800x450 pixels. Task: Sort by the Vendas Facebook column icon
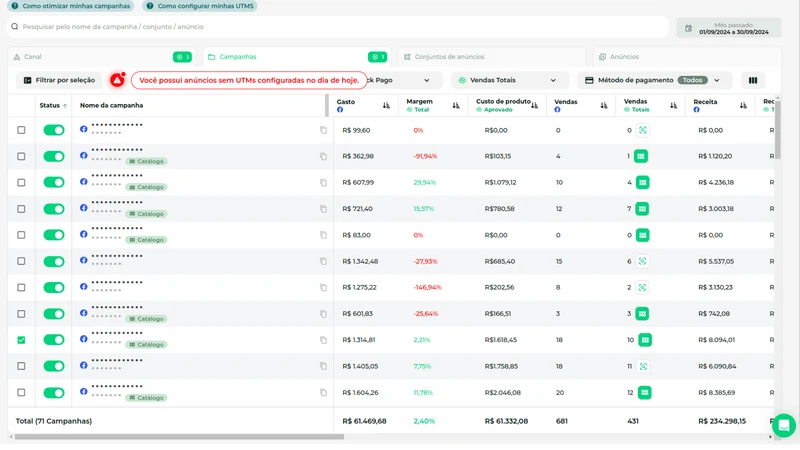coord(604,106)
